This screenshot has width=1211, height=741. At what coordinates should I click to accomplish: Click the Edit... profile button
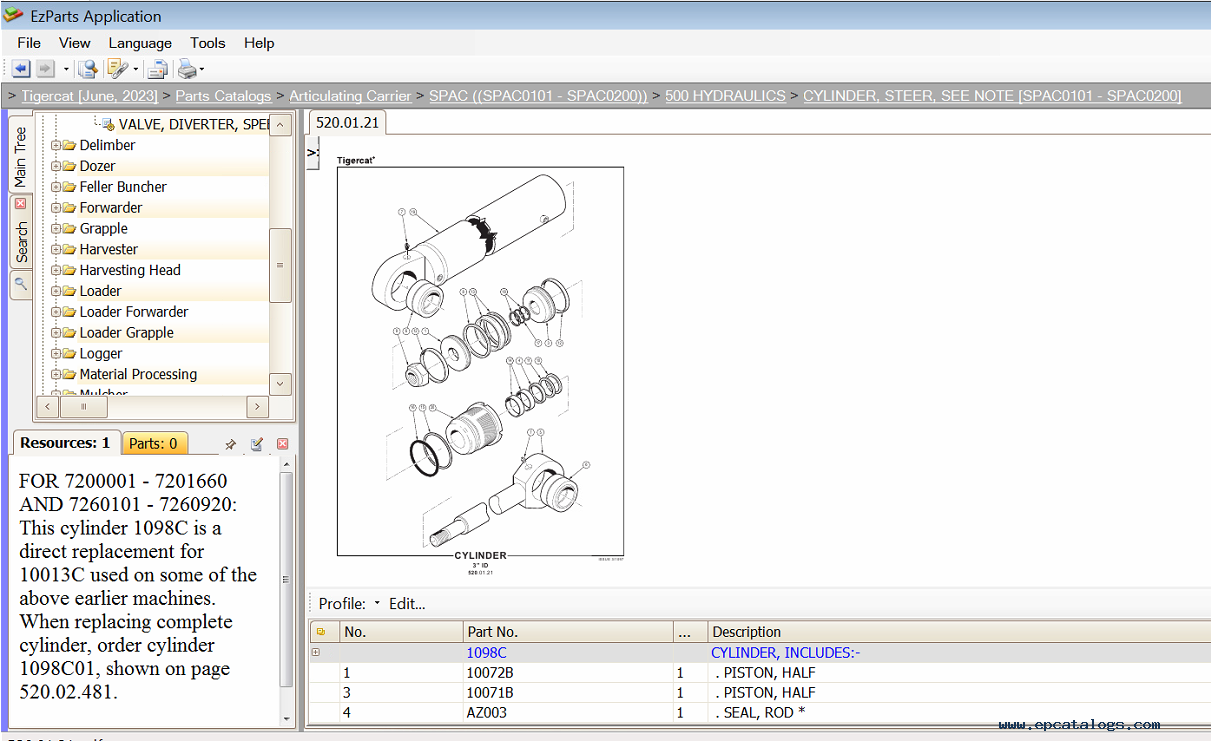click(x=407, y=604)
